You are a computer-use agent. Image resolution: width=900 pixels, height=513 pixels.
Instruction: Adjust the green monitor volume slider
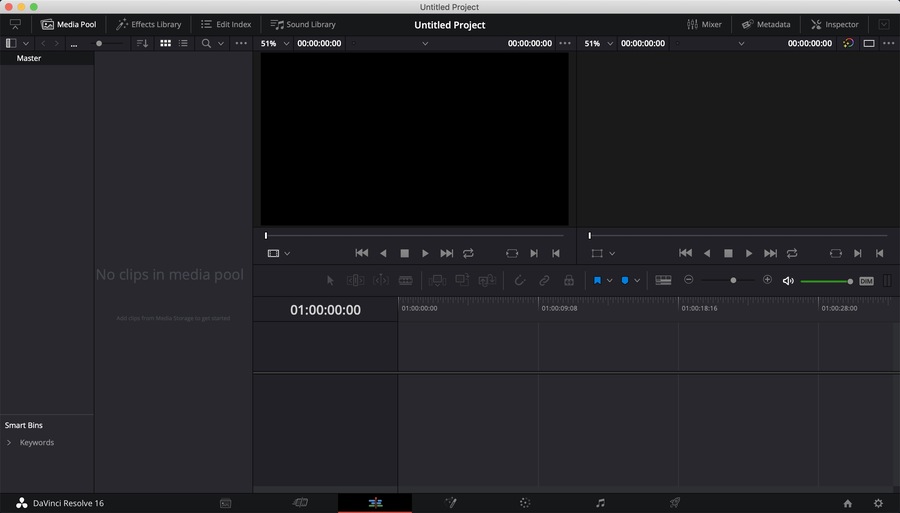coord(827,281)
